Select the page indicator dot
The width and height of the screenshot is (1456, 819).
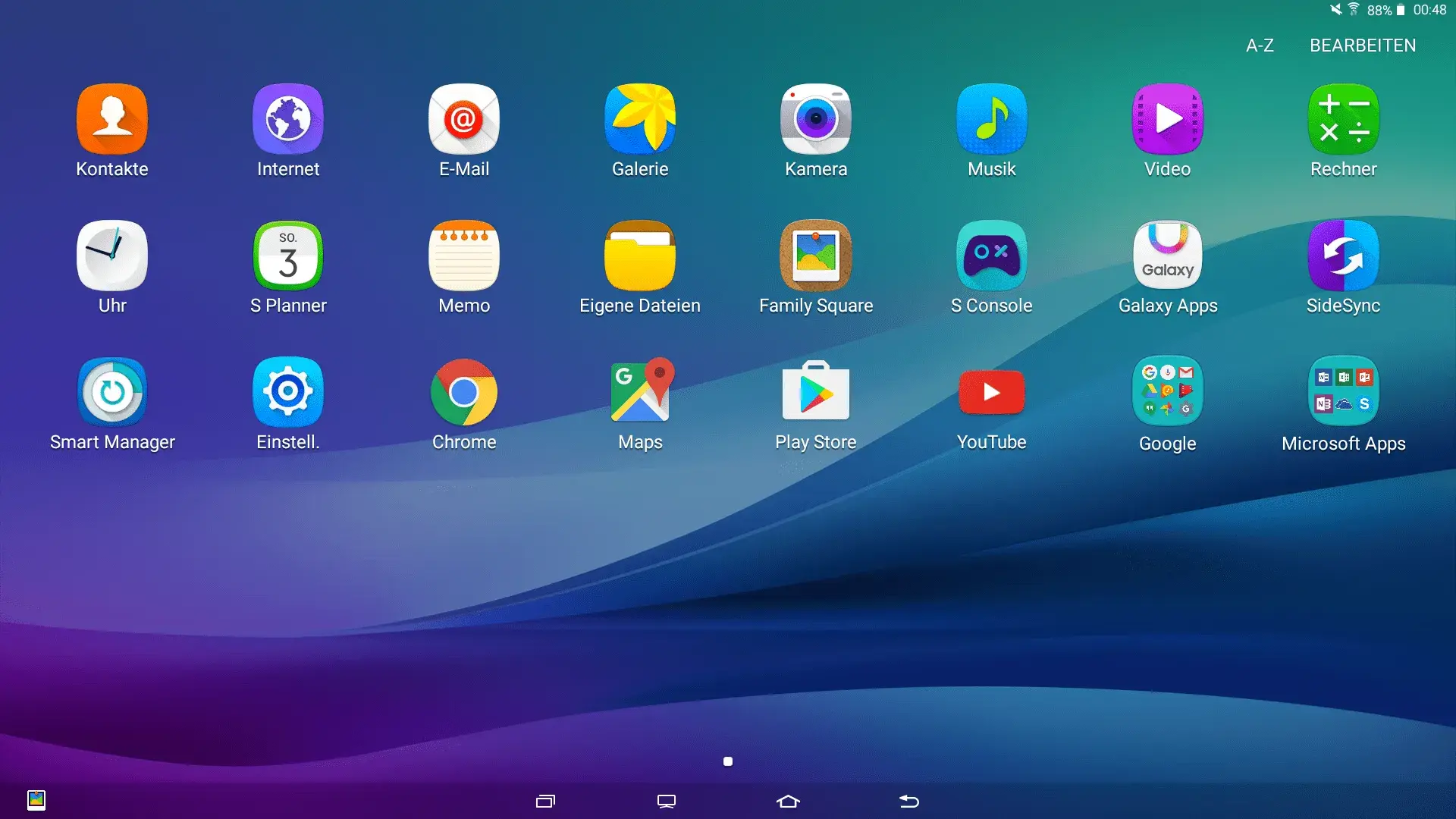728,761
